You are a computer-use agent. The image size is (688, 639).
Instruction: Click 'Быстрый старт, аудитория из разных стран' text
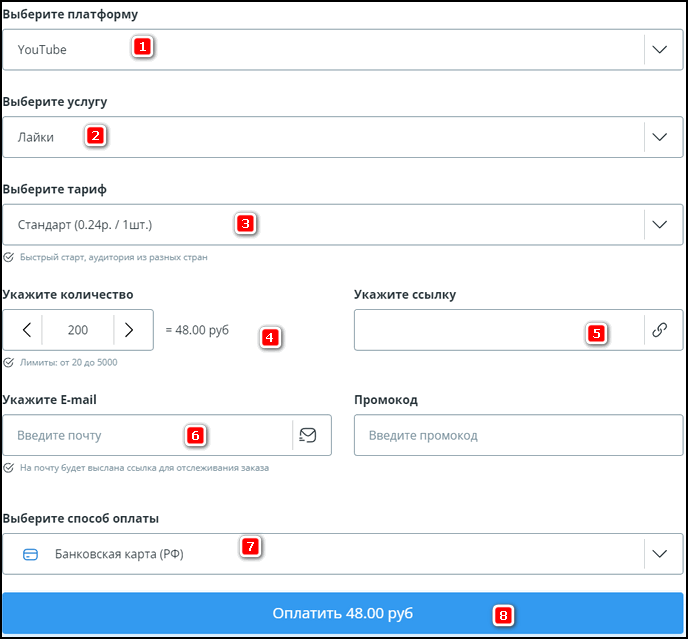click(x=114, y=257)
